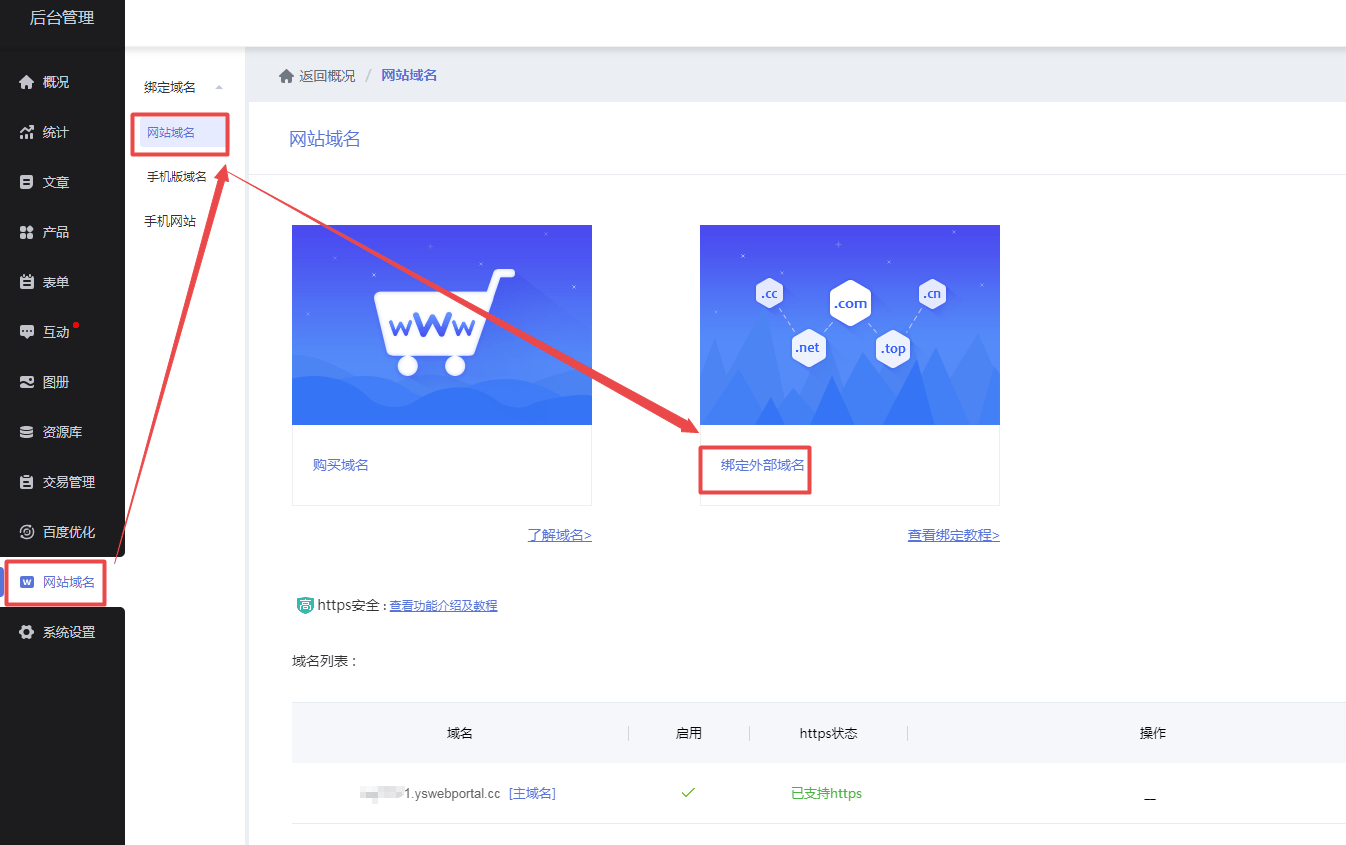Click the home icon in the breadcrumb
The width and height of the screenshot is (1346, 845).
(x=286, y=75)
